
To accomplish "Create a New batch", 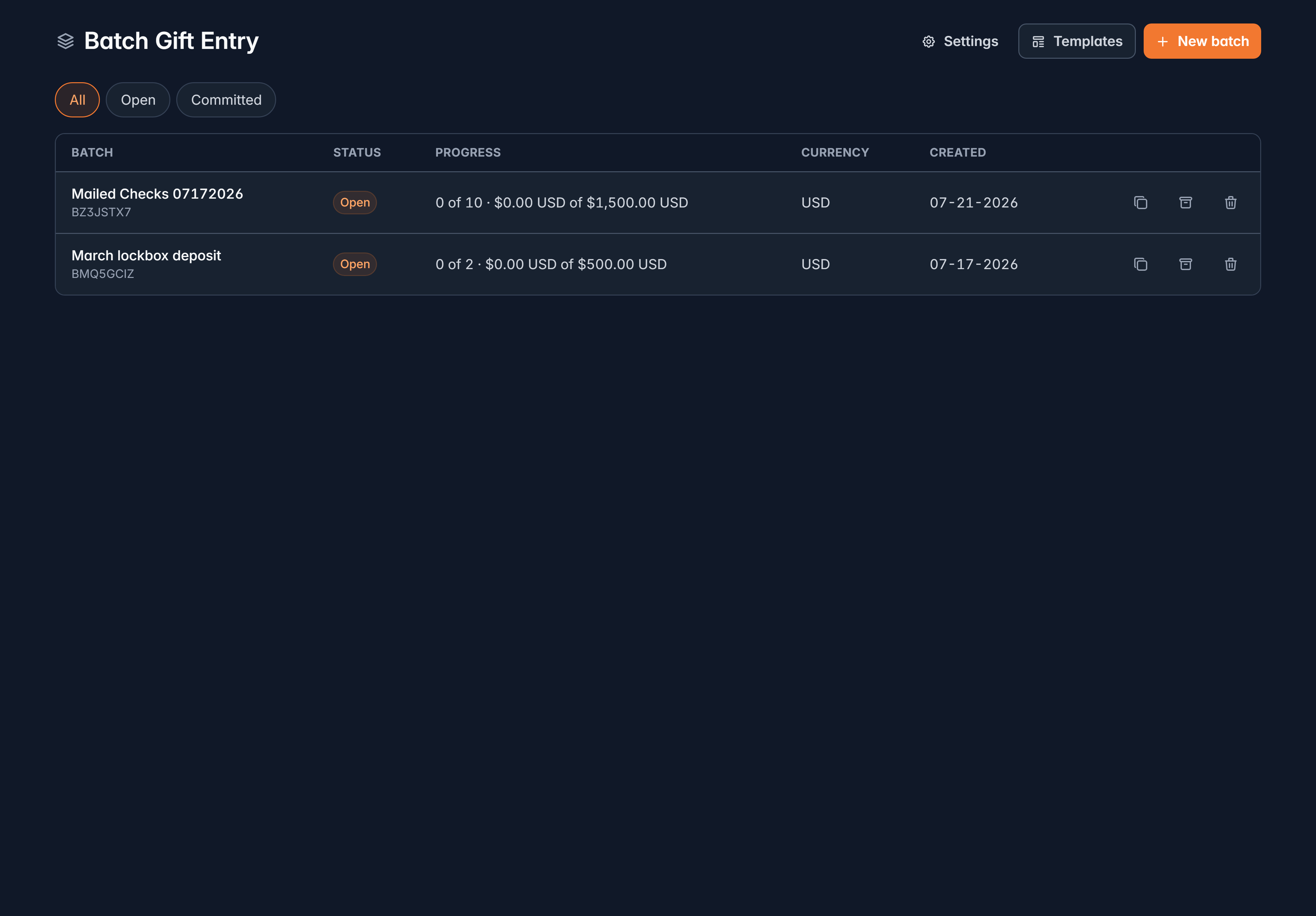I will pyautogui.click(x=1202, y=41).
